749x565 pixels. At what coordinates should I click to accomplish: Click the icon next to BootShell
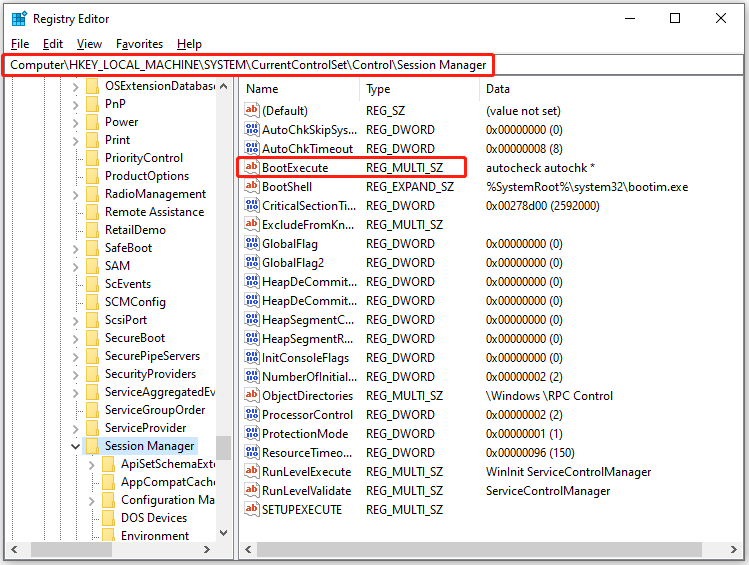pos(252,186)
